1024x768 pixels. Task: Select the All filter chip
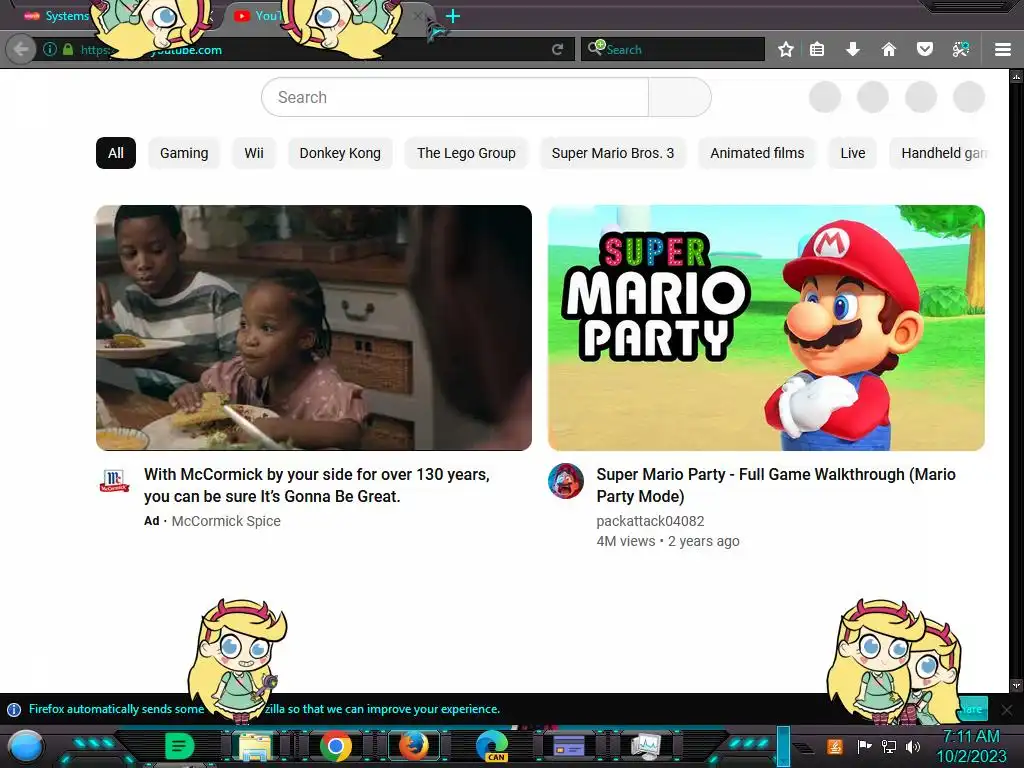pyautogui.click(x=116, y=153)
